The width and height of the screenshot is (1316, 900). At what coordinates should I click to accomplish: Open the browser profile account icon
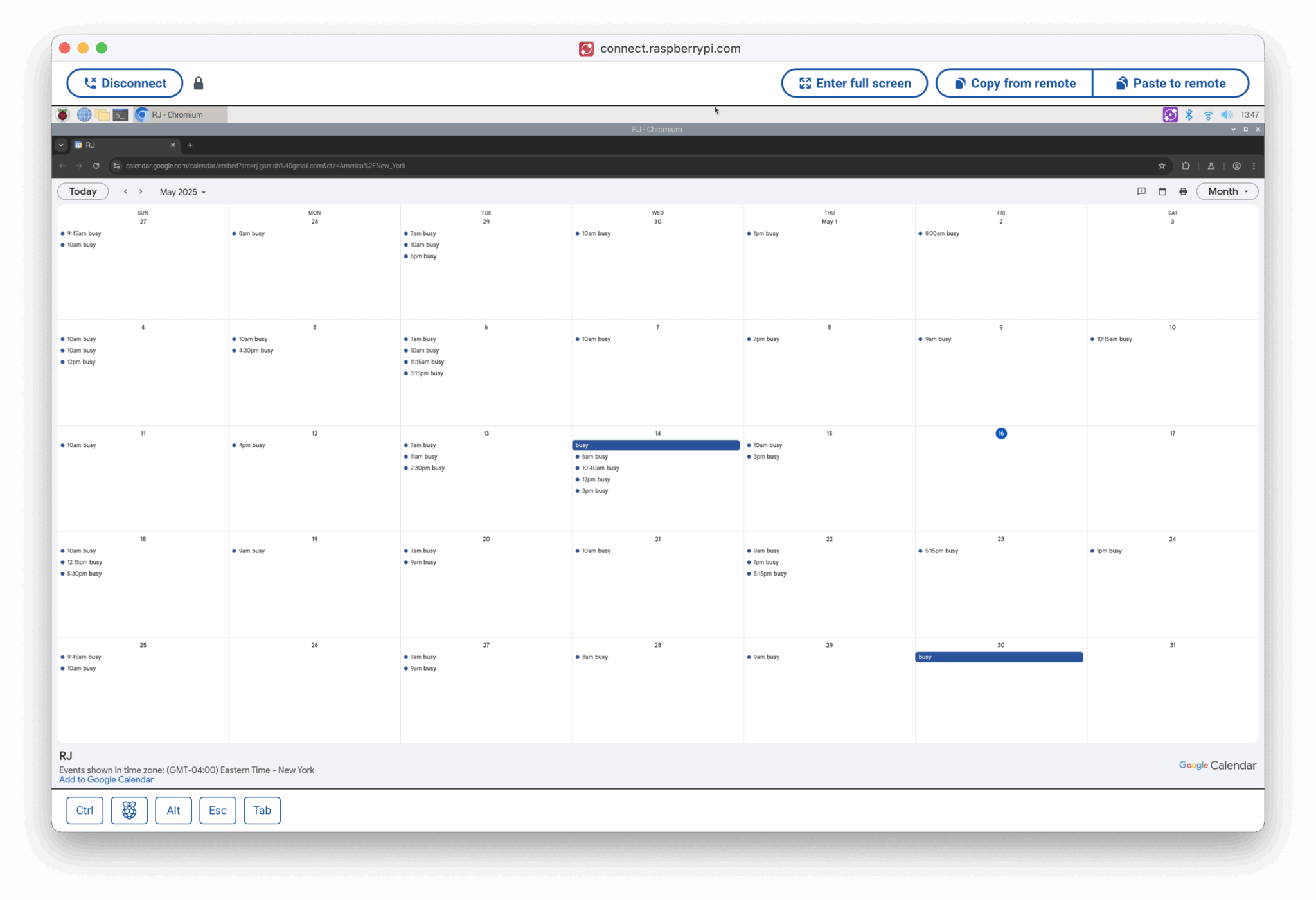pos(1236,165)
